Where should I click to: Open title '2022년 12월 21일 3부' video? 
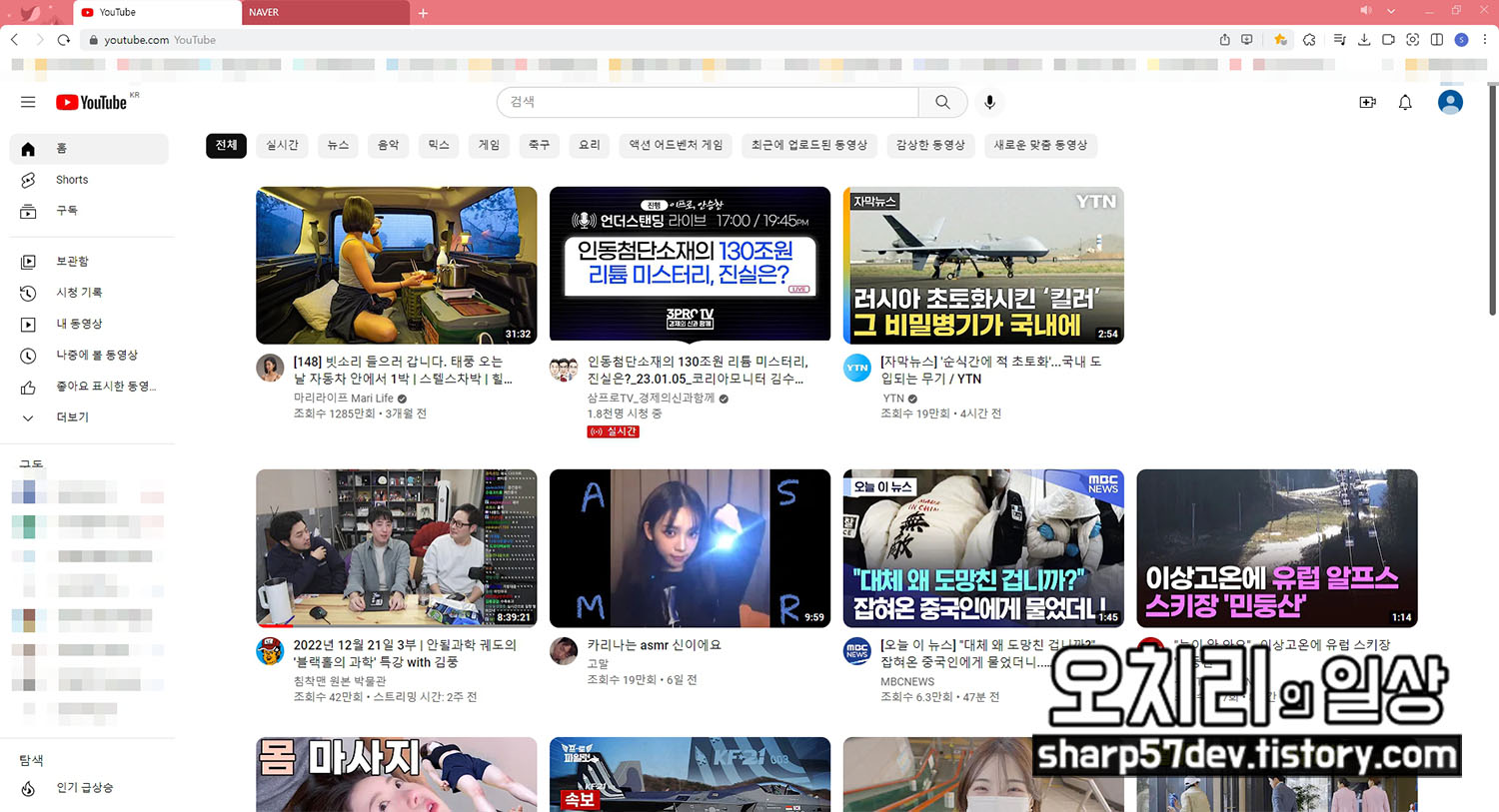(x=405, y=653)
